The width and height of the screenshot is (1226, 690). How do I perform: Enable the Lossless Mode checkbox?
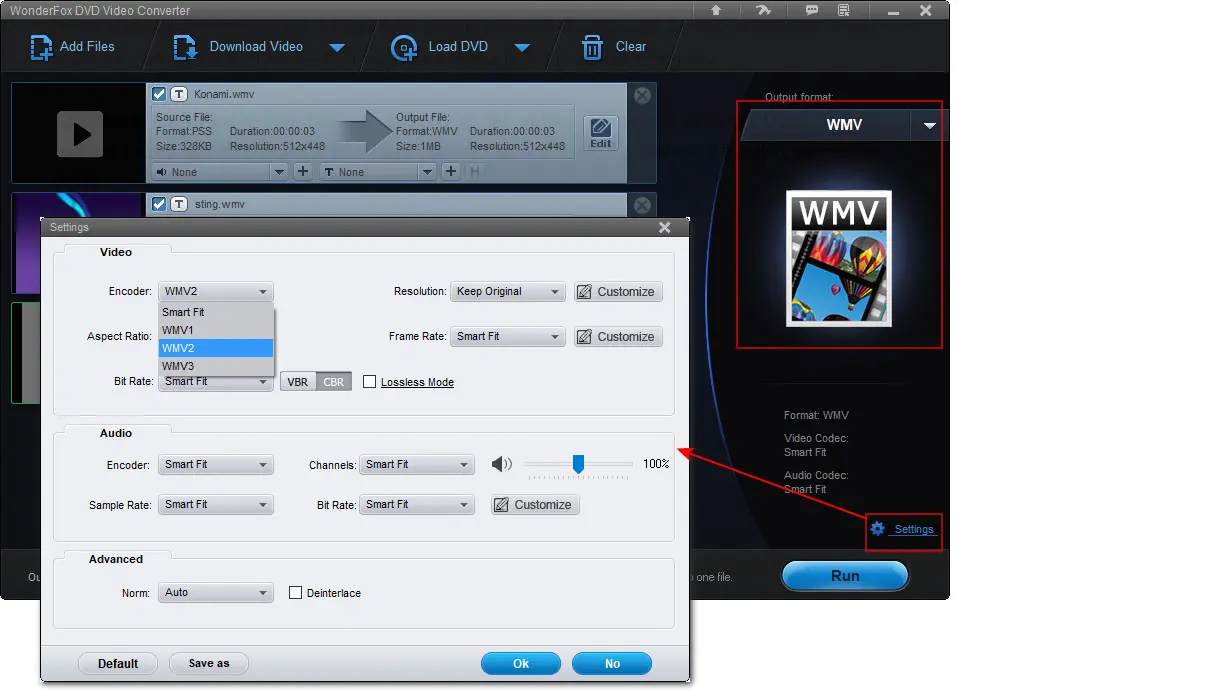click(x=369, y=382)
